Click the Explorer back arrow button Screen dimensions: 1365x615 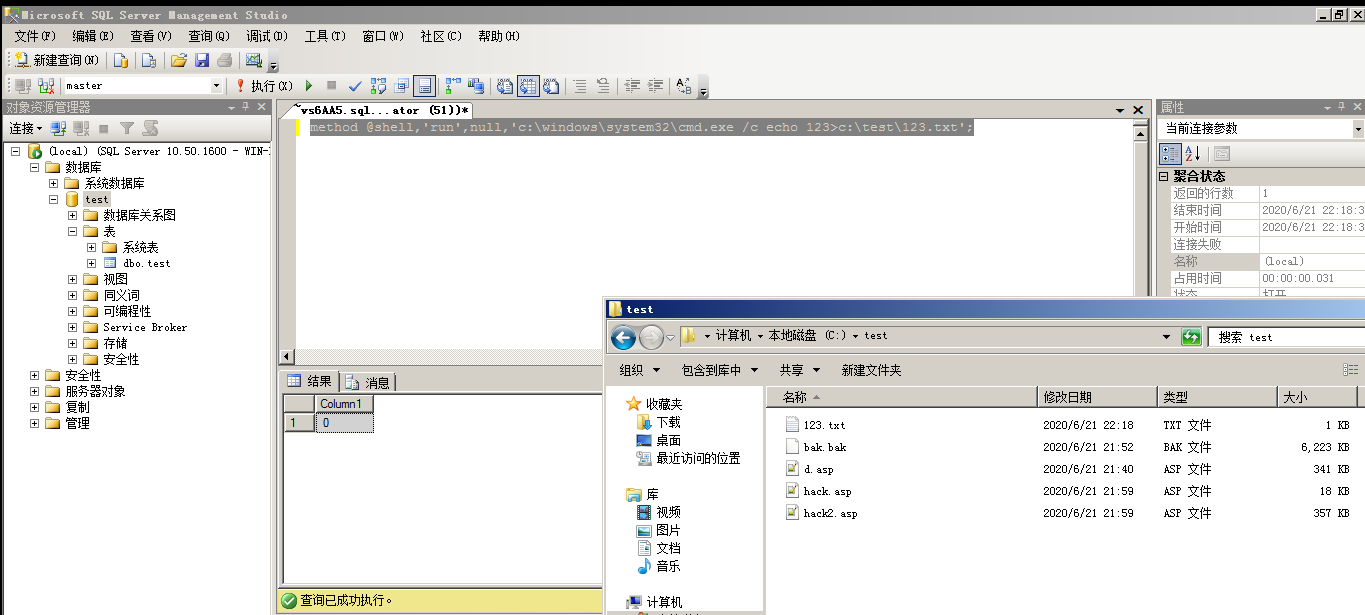click(x=623, y=338)
